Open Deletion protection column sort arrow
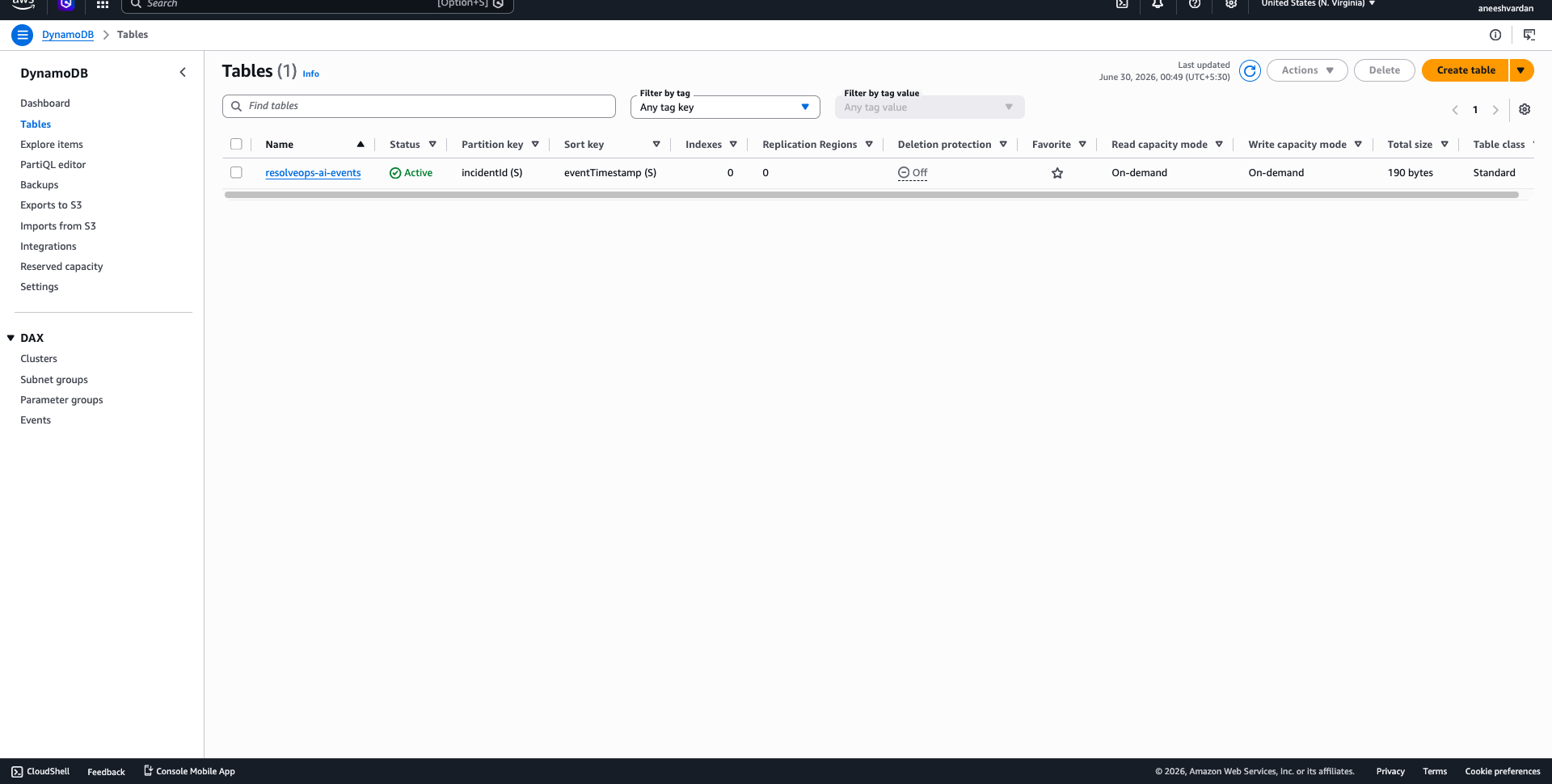The width and height of the screenshot is (1552, 784). [x=1003, y=145]
